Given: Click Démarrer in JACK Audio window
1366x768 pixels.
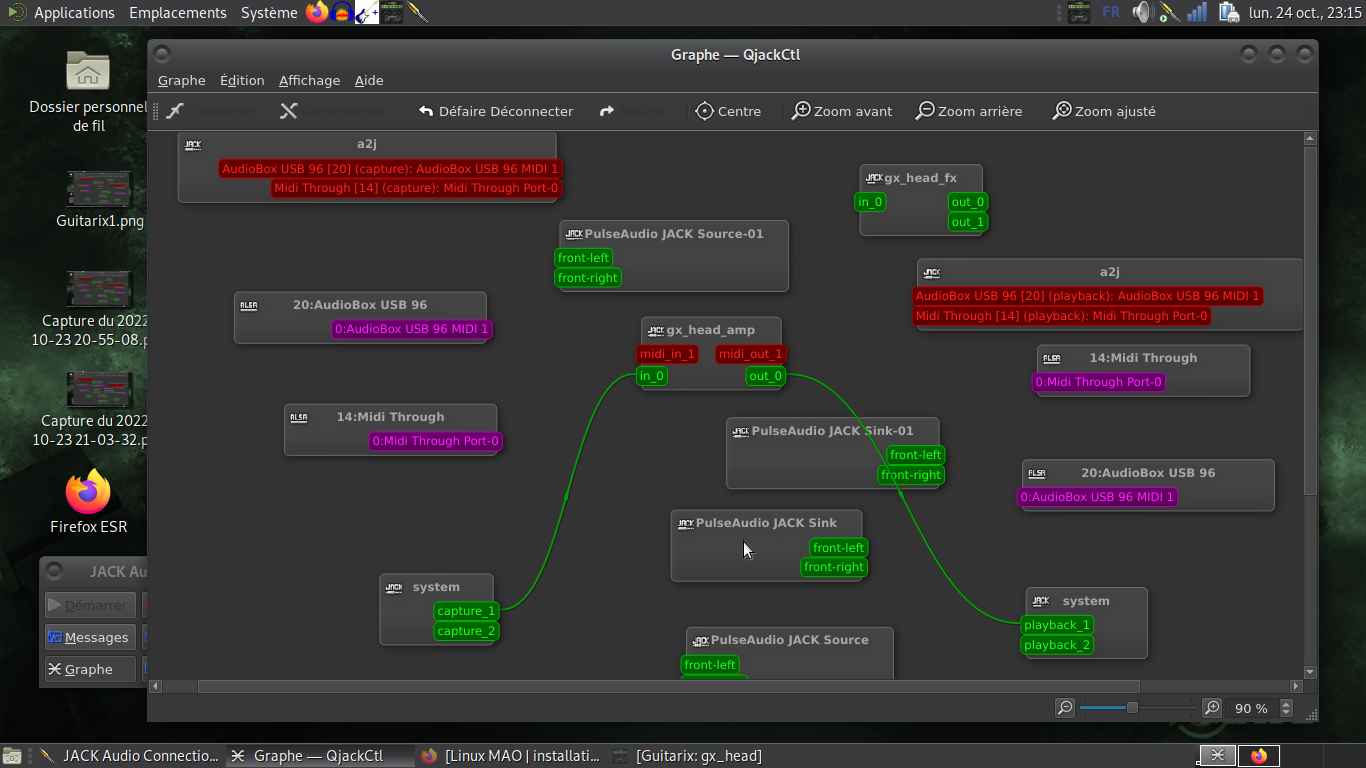Looking at the screenshot, I should click(90, 605).
